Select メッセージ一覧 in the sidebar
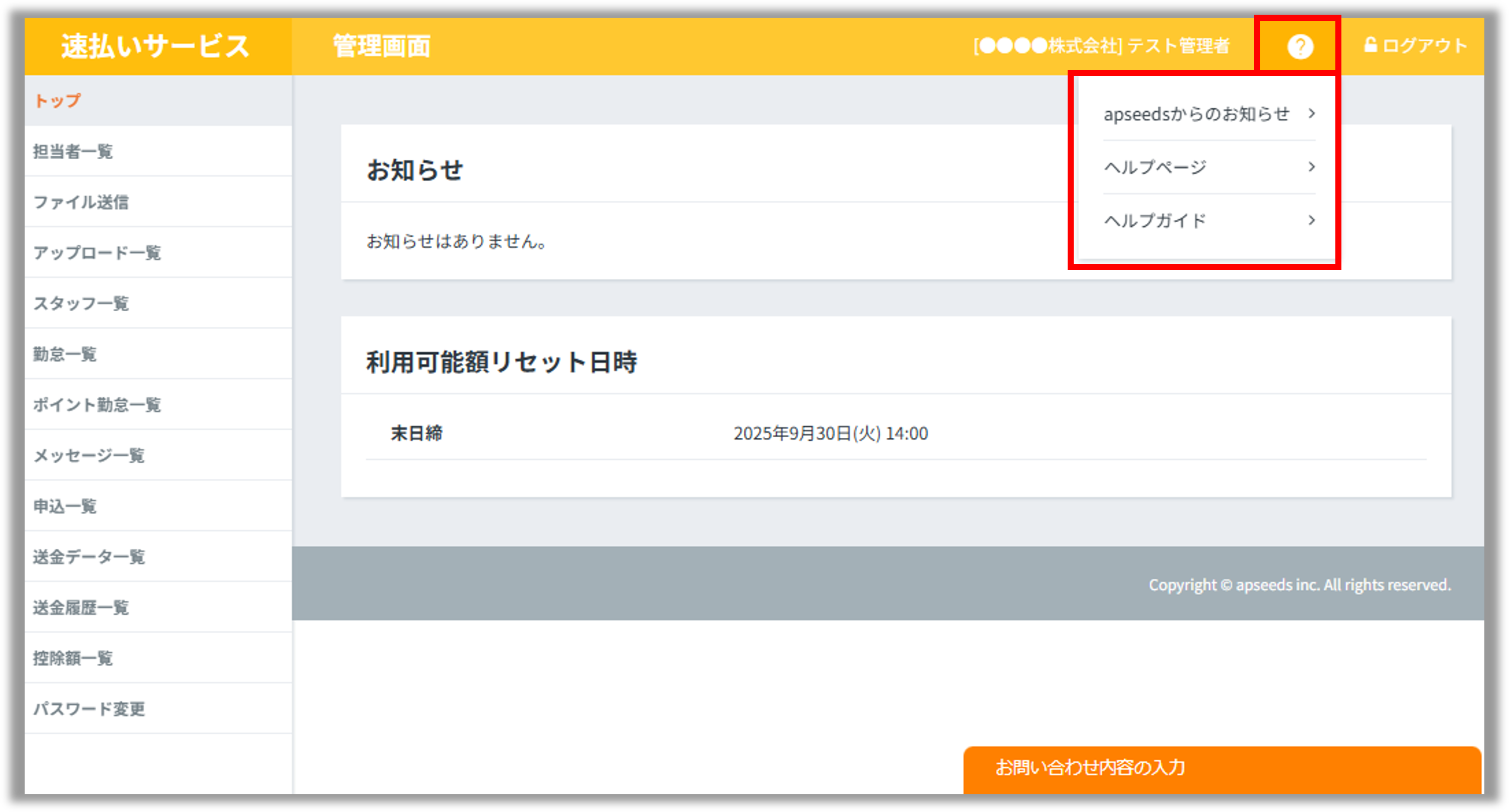1509x812 pixels. [x=89, y=455]
